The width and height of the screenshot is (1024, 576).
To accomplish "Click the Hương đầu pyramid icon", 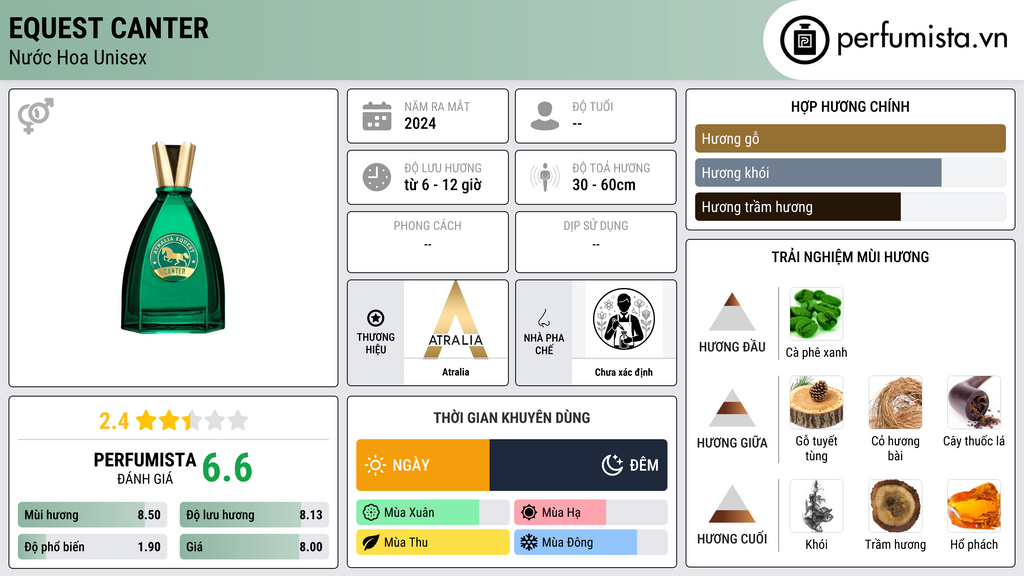I will (732, 312).
